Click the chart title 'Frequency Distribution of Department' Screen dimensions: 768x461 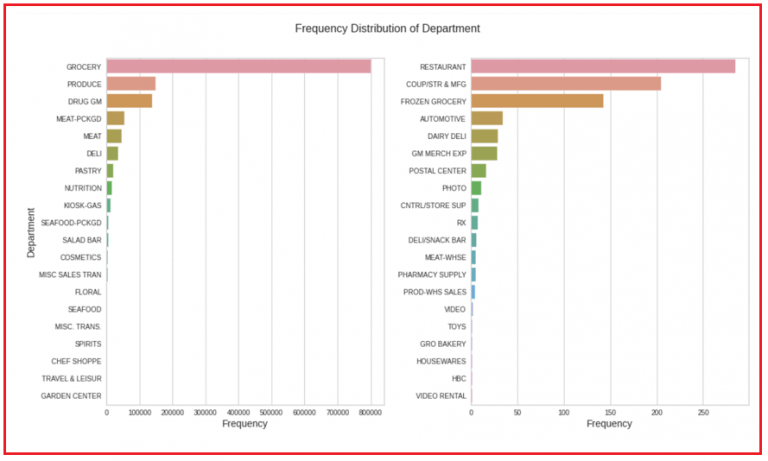pyautogui.click(x=387, y=28)
